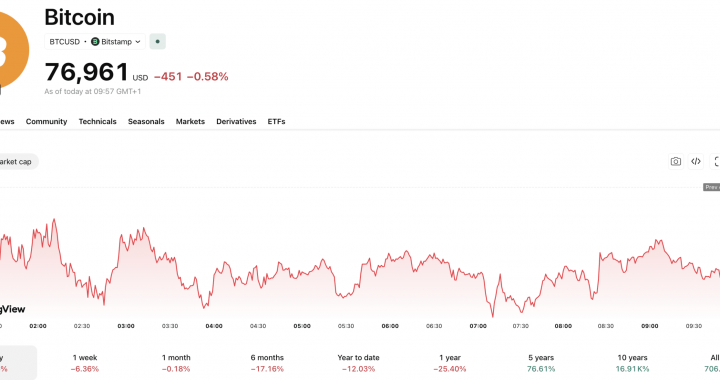Click the 03:00 time axis label
Viewport: 720px width, 380px height.
point(126,326)
